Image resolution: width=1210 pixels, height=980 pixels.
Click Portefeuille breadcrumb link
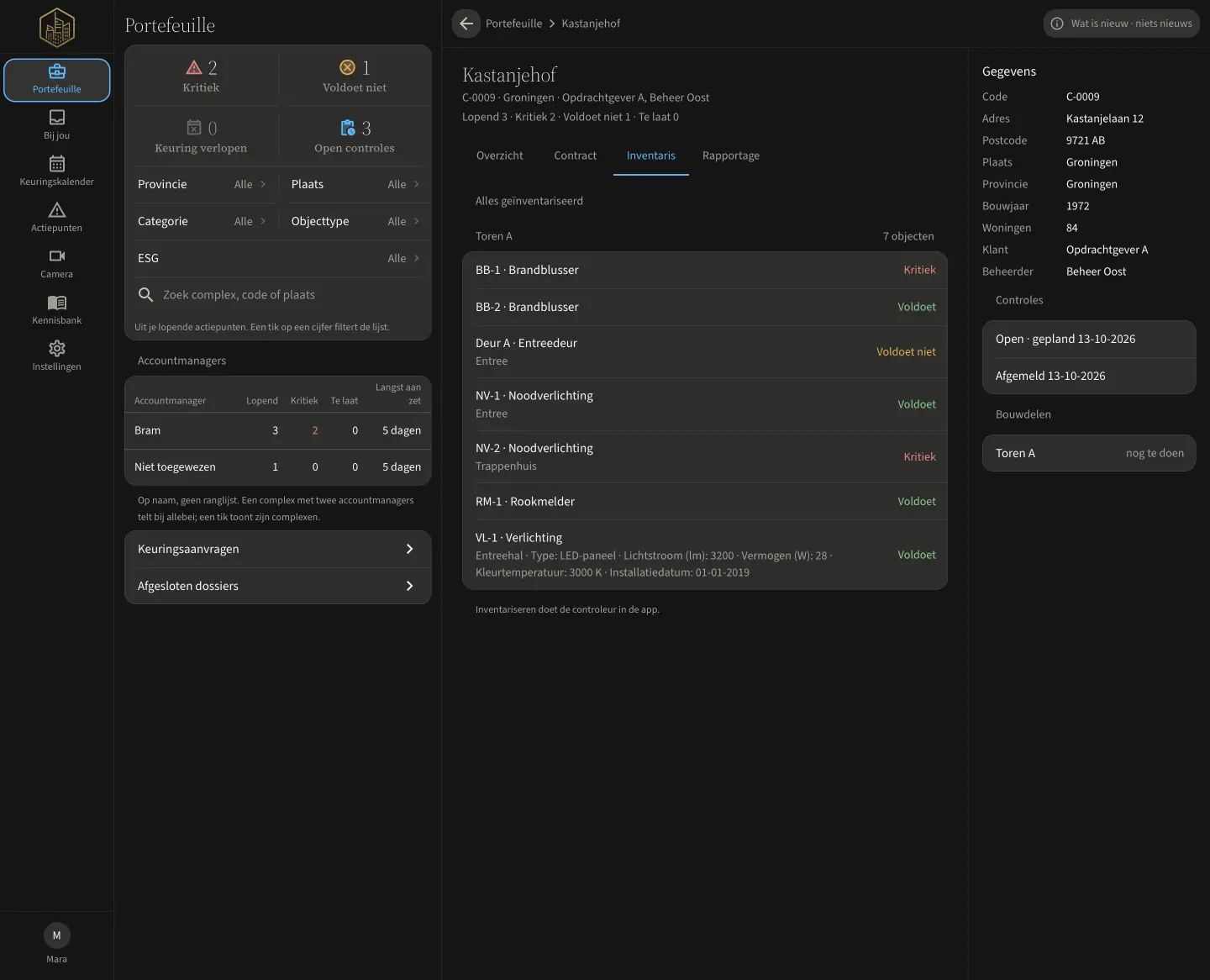coord(514,24)
